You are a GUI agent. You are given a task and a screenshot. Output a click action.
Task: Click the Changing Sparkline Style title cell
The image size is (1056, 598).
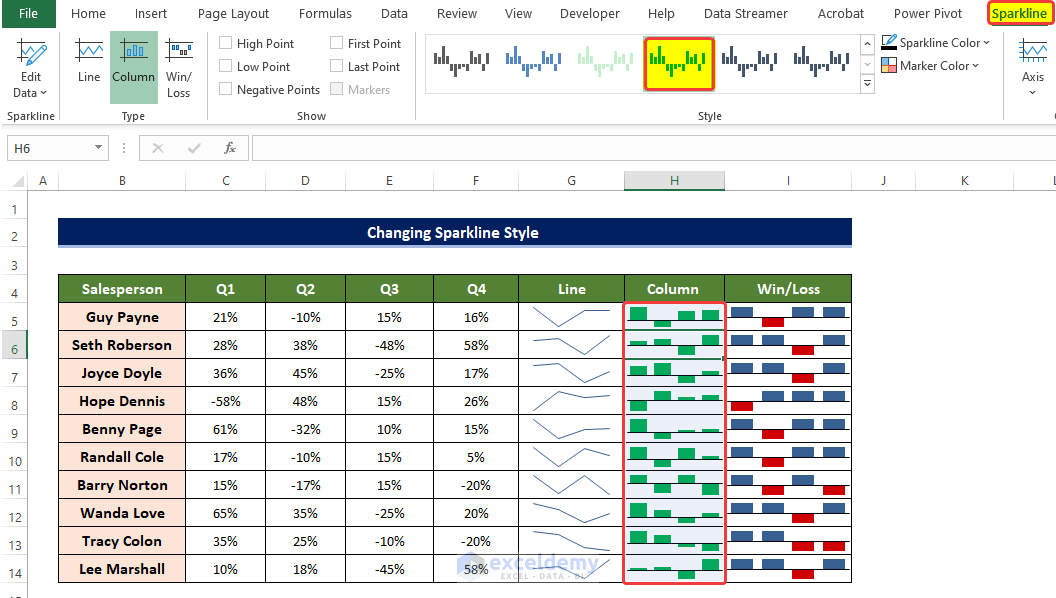(455, 232)
